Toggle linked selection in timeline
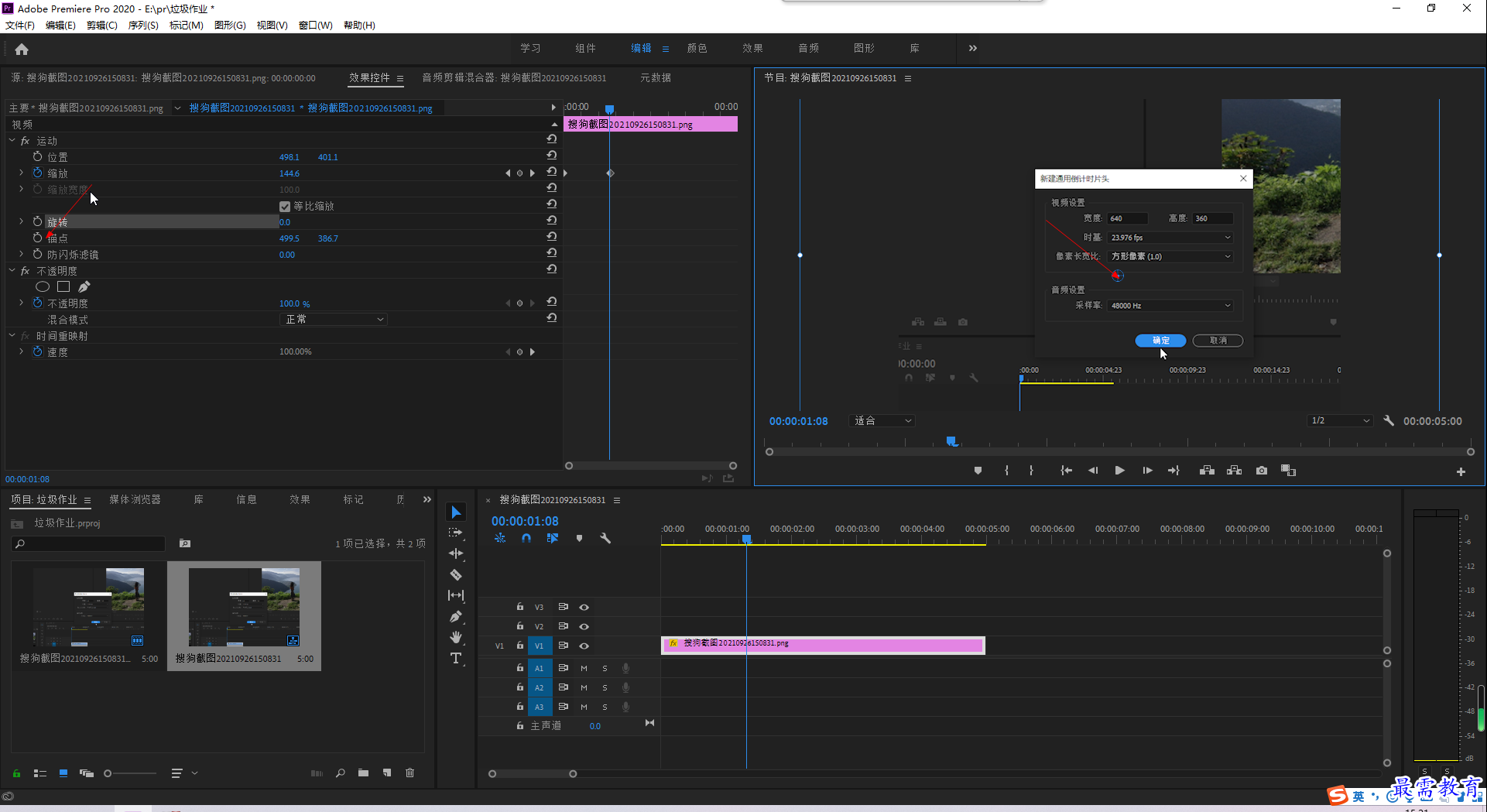Image resolution: width=1487 pixels, height=812 pixels. tap(553, 538)
